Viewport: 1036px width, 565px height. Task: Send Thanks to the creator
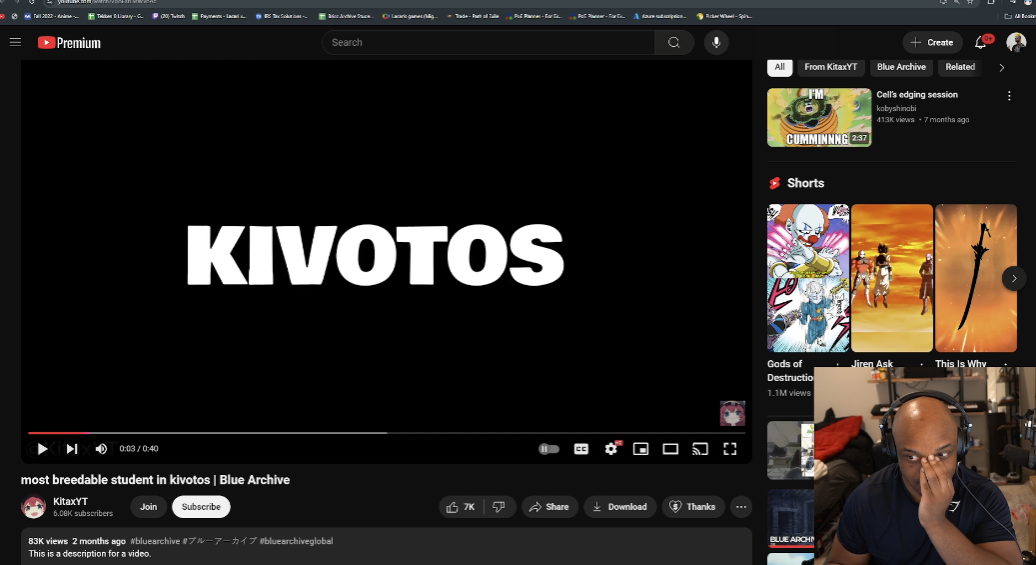coord(693,507)
